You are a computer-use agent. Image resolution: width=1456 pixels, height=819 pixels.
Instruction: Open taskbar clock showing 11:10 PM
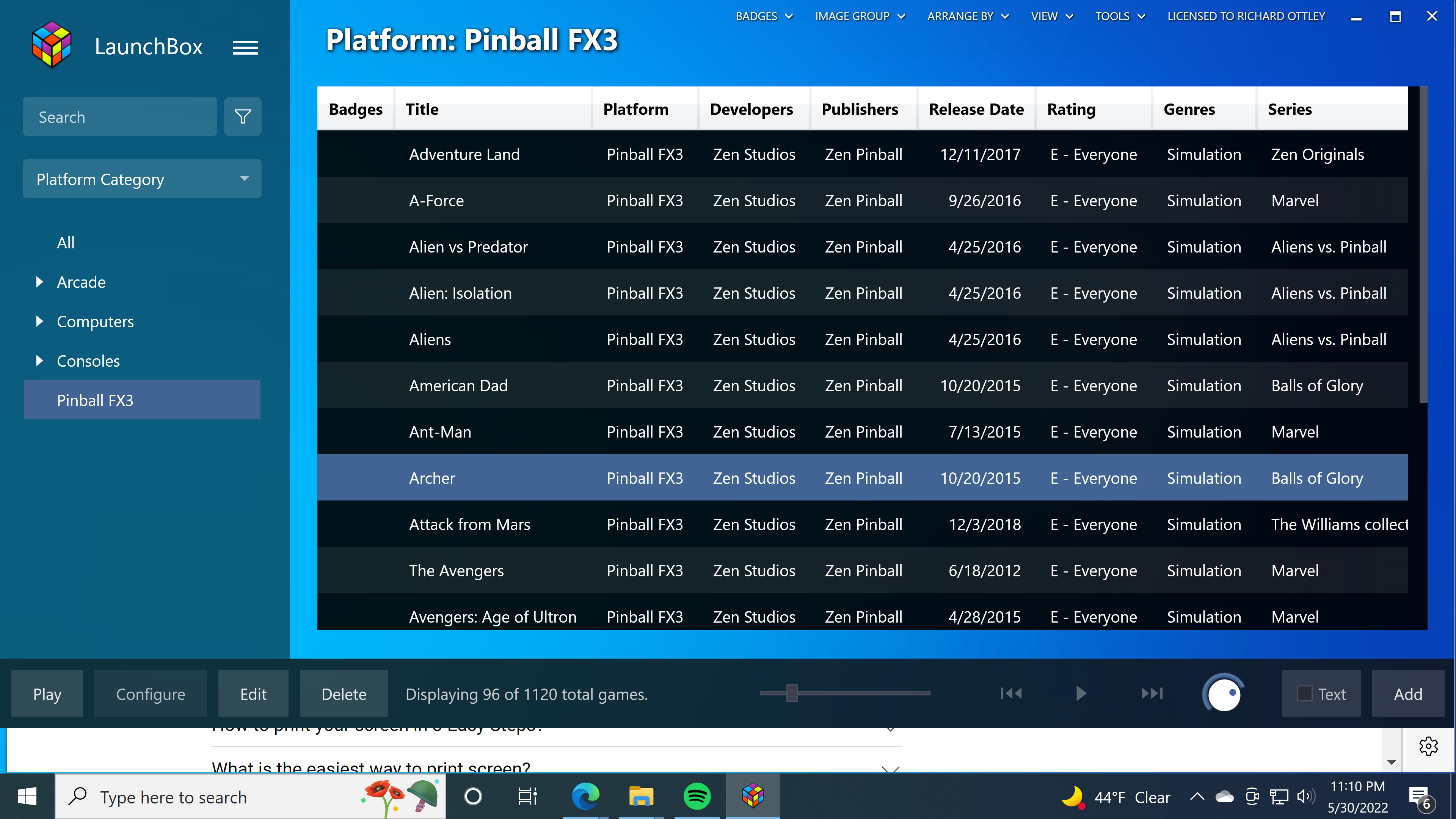[x=1358, y=796]
